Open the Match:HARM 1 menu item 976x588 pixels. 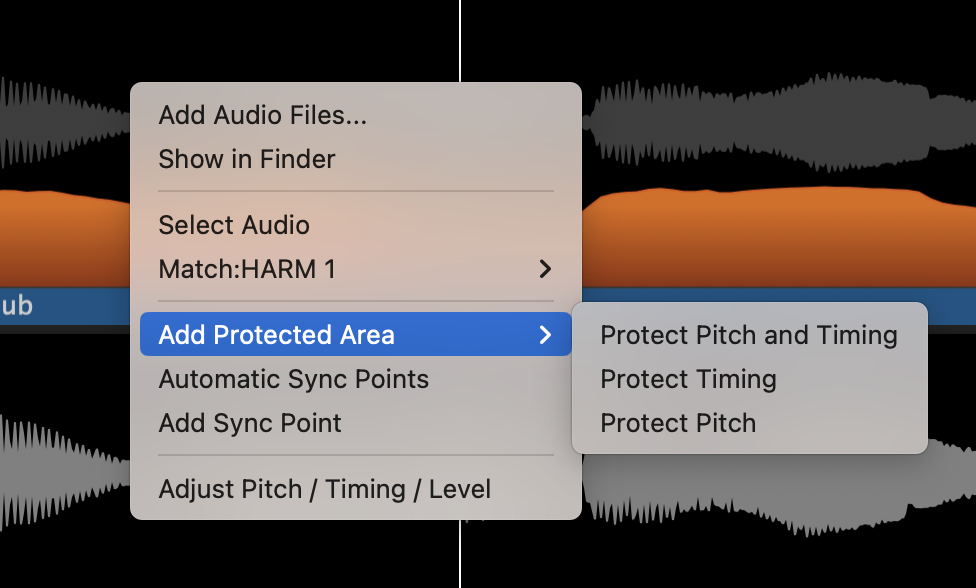pos(247,269)
